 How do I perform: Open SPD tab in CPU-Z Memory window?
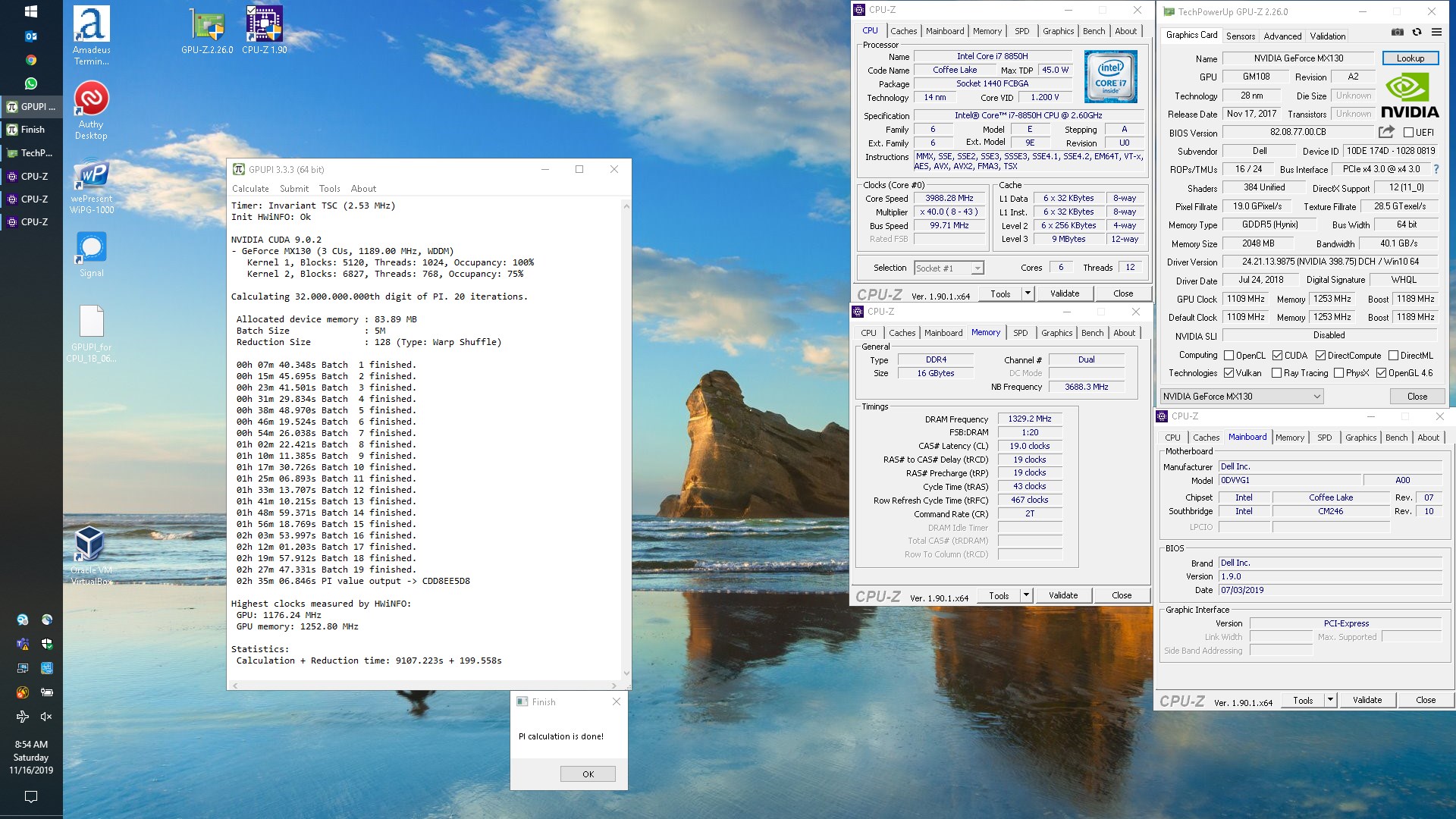[x=1021, y=333]
